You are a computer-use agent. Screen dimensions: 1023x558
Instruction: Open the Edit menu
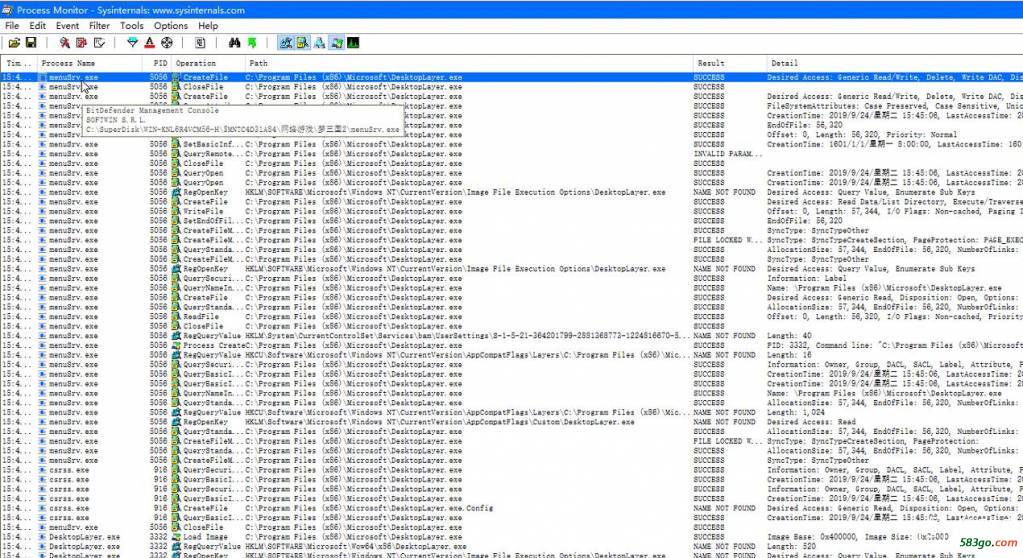point(37,25)
